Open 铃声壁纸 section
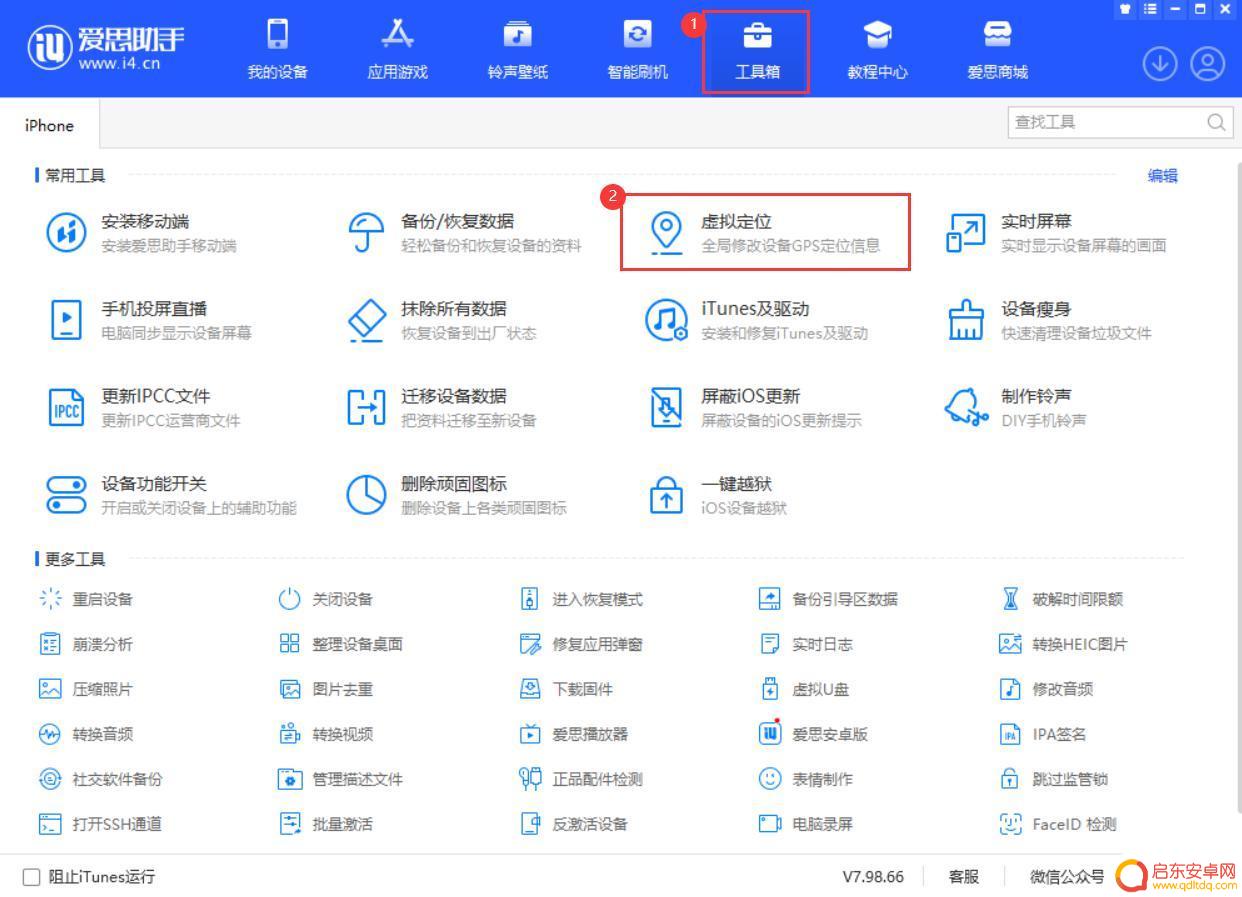The image size is (1242, 897). (518, 50)
